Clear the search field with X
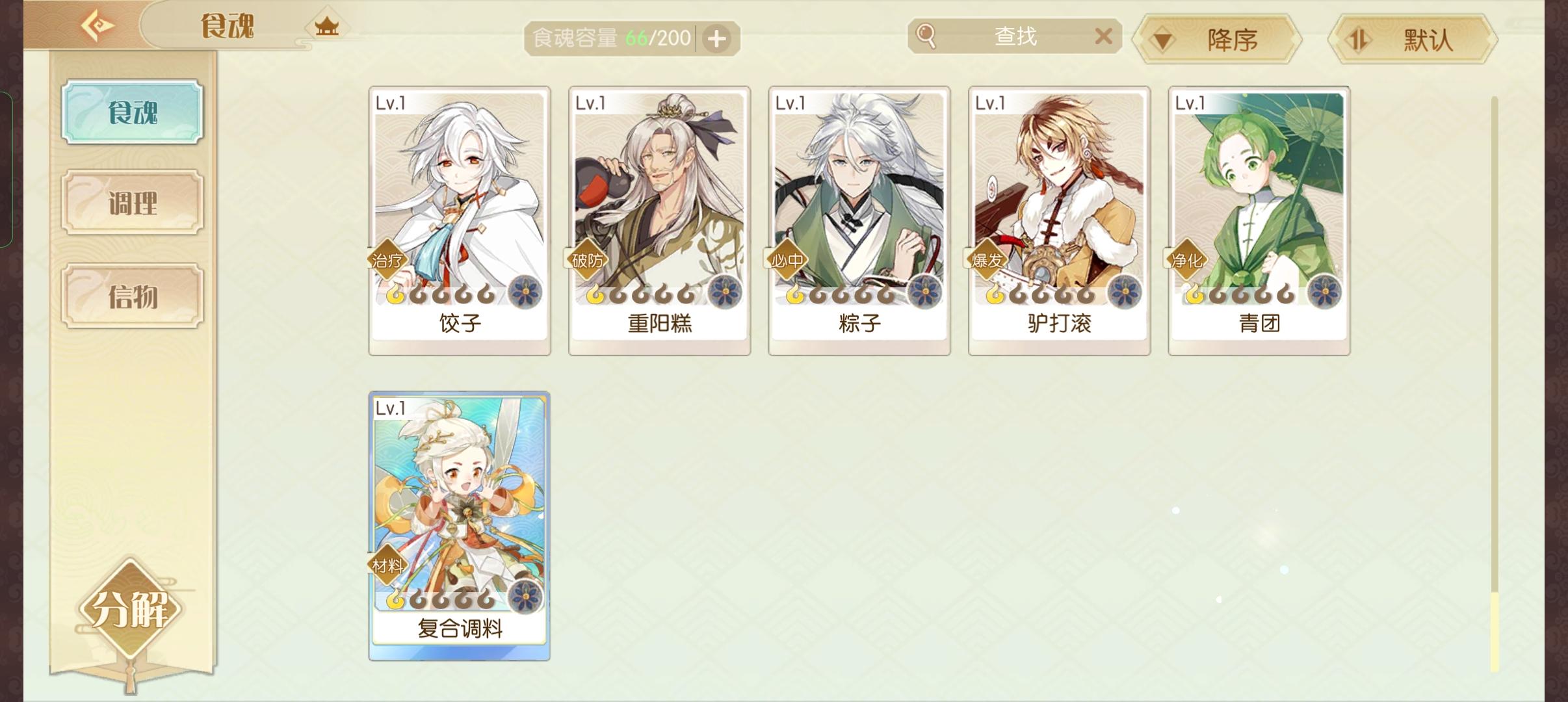1568x702 pixels. pyautogui.click(x=1103, y=36)
